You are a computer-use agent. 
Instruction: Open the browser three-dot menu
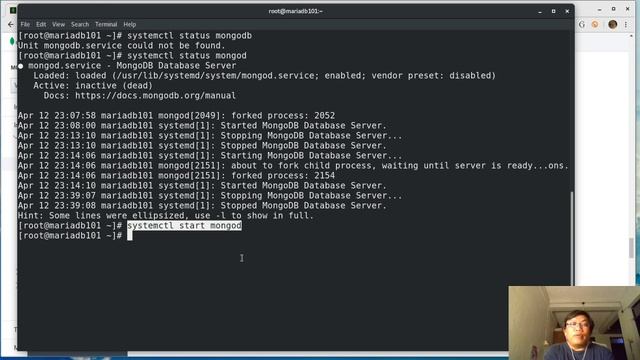coord(626,24)
